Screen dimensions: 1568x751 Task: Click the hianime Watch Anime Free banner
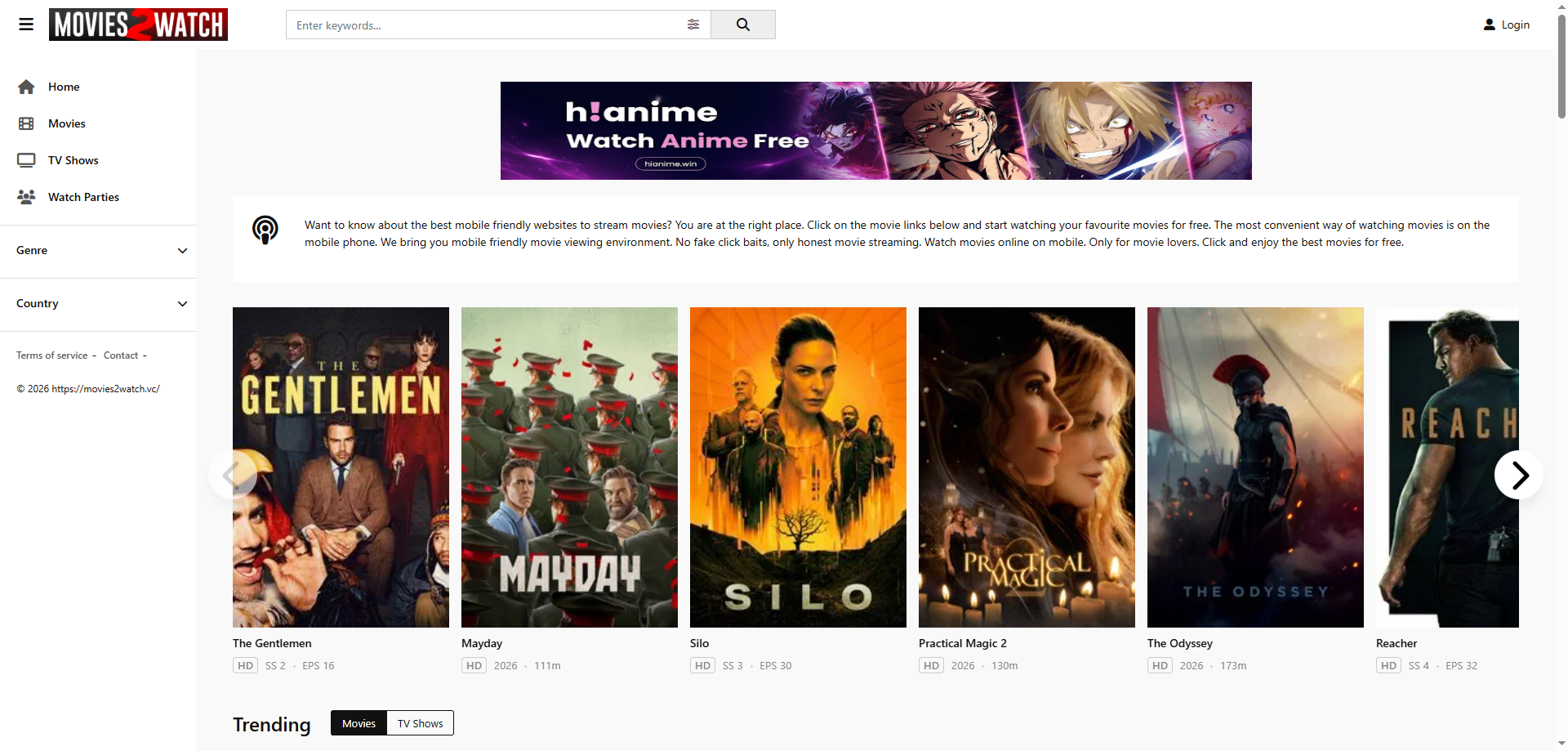tap(875, 131)
